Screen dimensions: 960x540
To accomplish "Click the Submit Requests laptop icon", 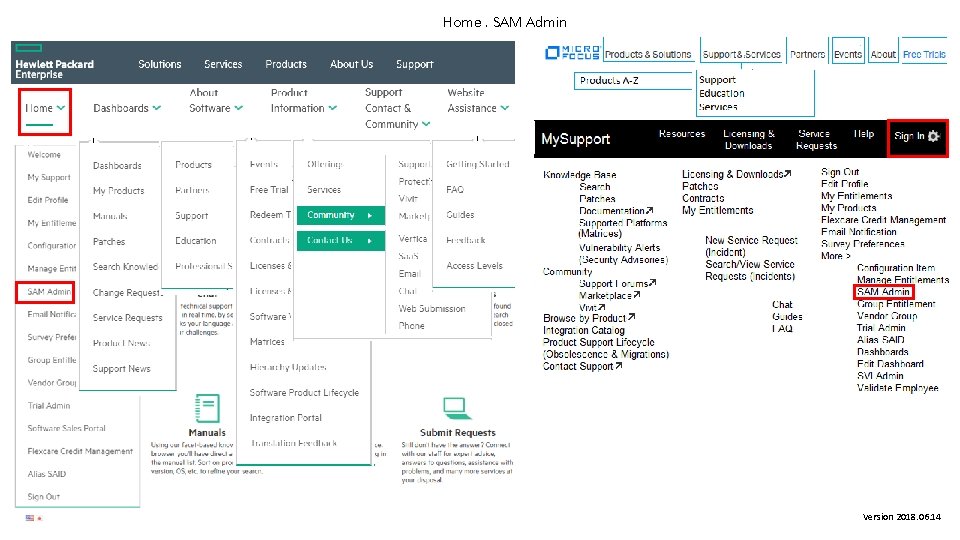I will (x=456, y=408).
